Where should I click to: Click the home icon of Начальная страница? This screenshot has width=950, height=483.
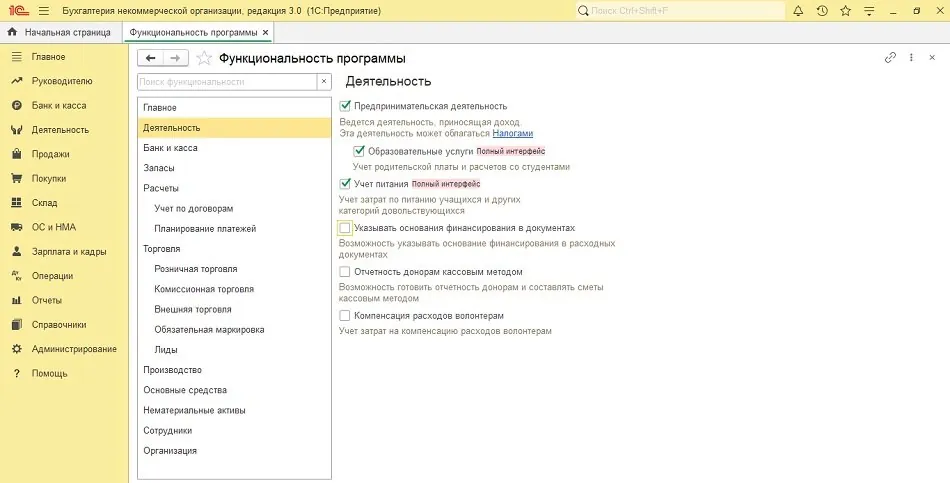point(12,32)
